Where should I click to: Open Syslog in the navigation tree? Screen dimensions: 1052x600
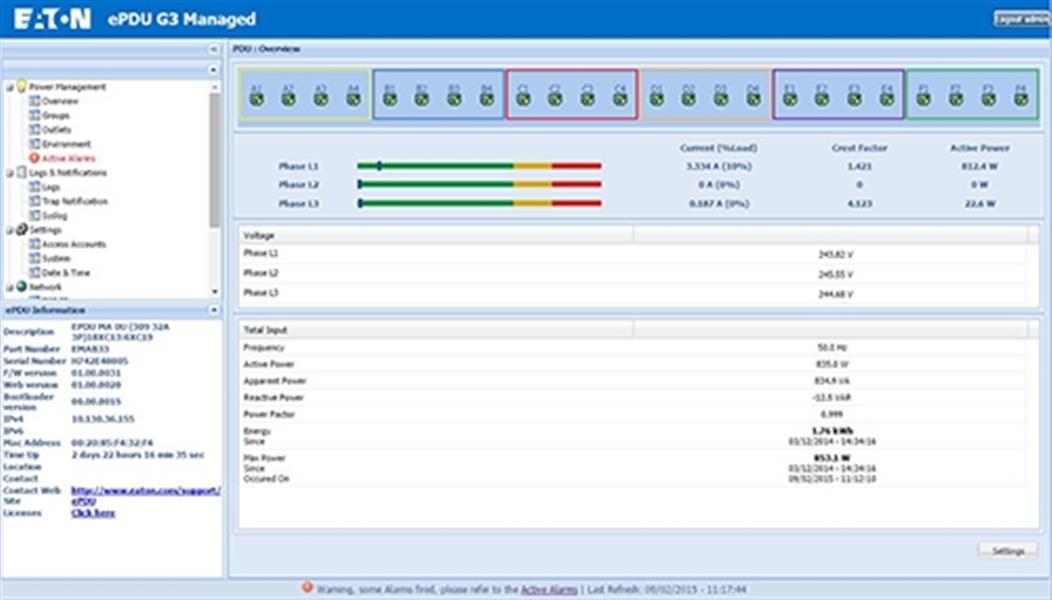(54, 215)
